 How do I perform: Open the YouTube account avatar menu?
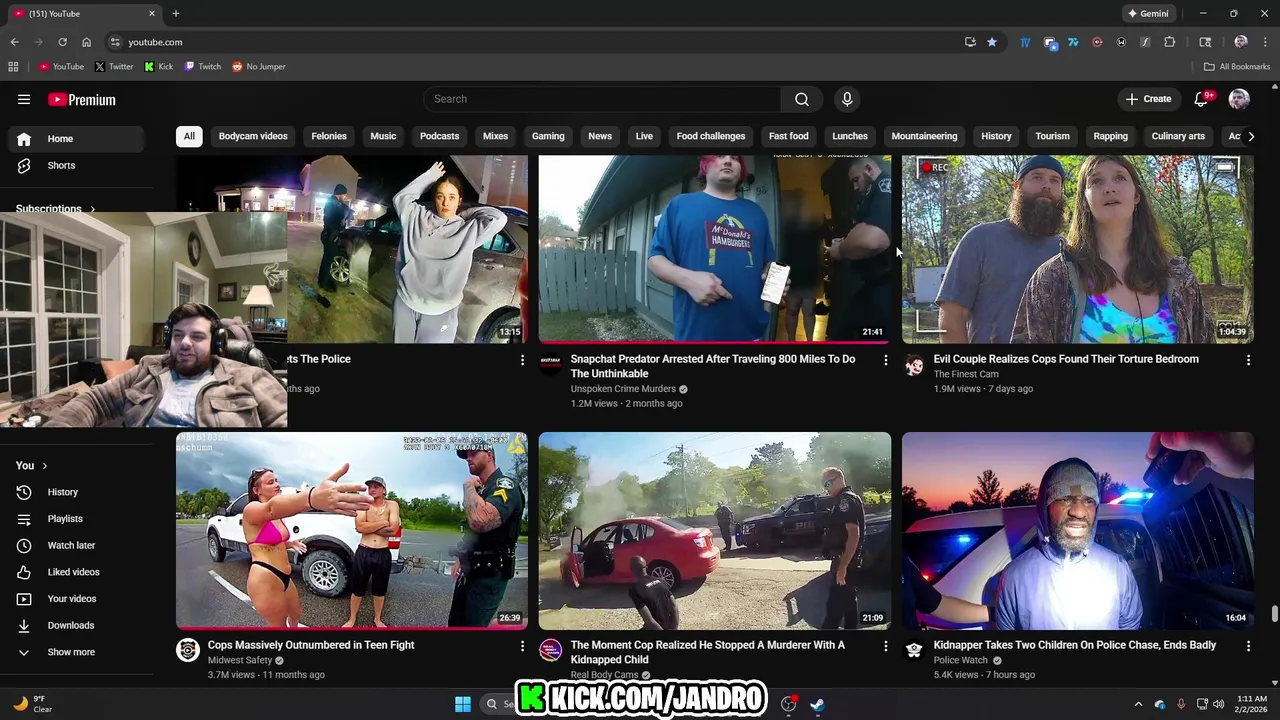point(1239,99)
